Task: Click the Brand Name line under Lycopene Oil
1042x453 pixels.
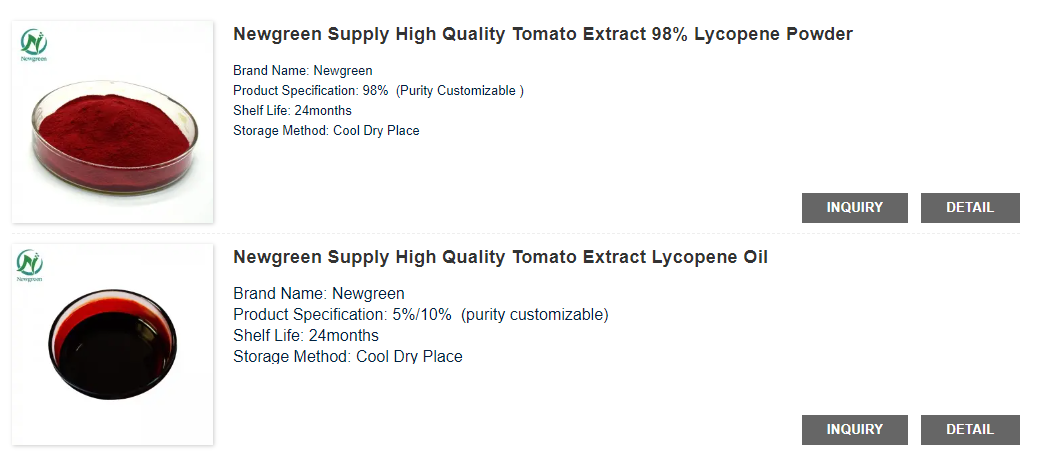Action: pyautogui.click(x=318, y=294)
